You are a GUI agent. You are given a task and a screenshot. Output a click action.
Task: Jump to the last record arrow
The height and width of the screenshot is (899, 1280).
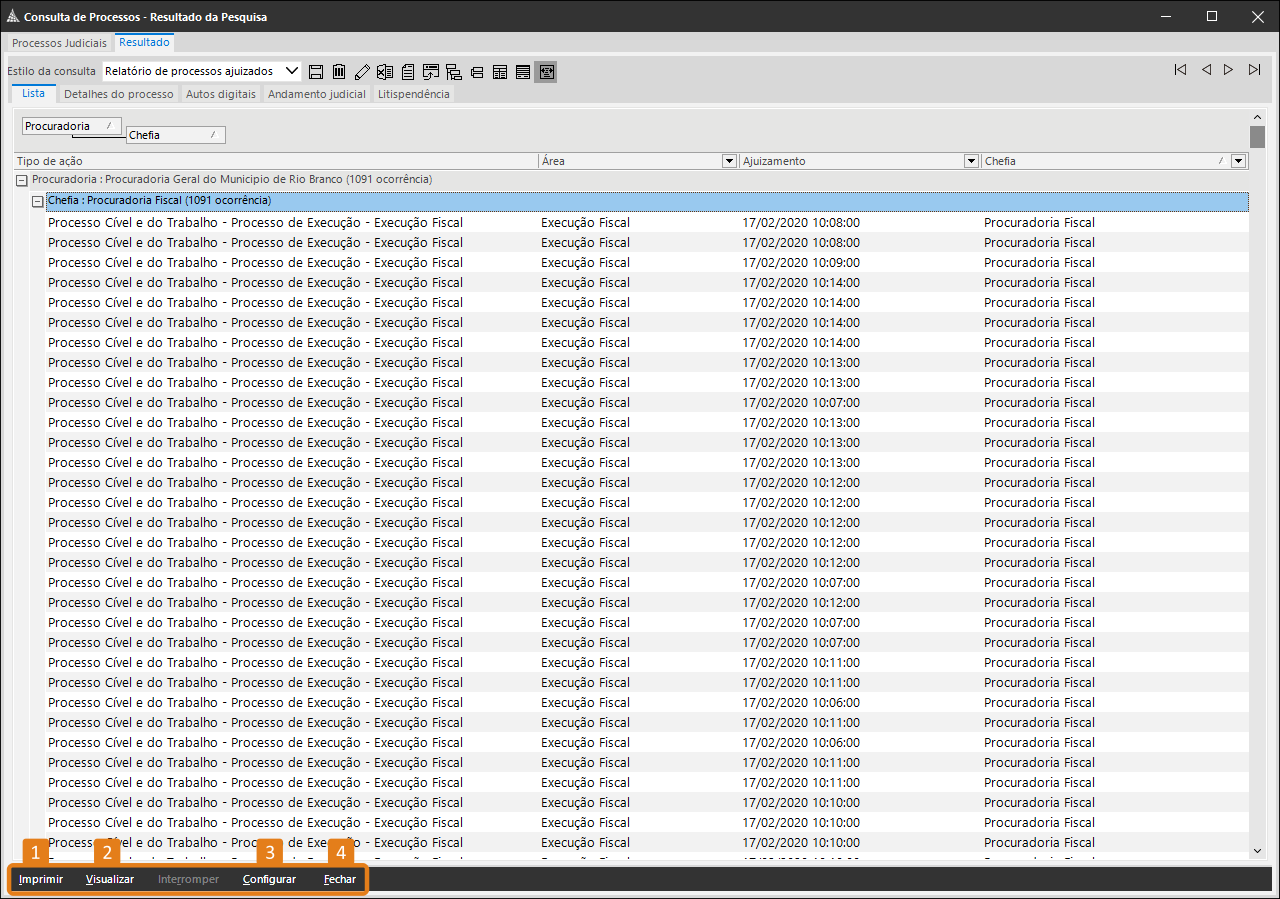click(x=1254, y=70)
